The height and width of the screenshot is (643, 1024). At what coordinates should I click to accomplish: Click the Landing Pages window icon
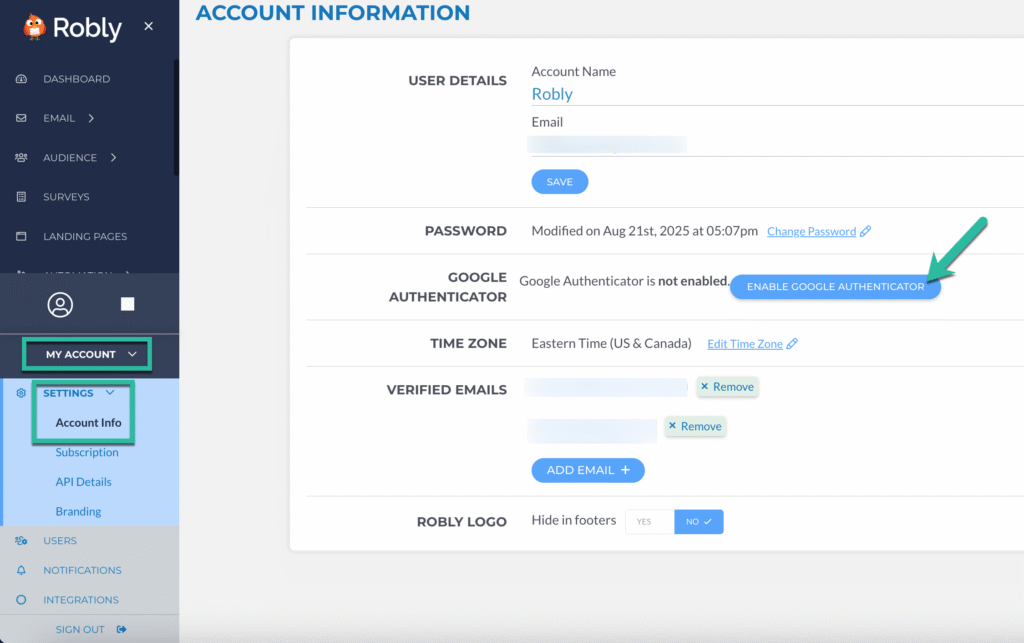(x=21, y=236)
